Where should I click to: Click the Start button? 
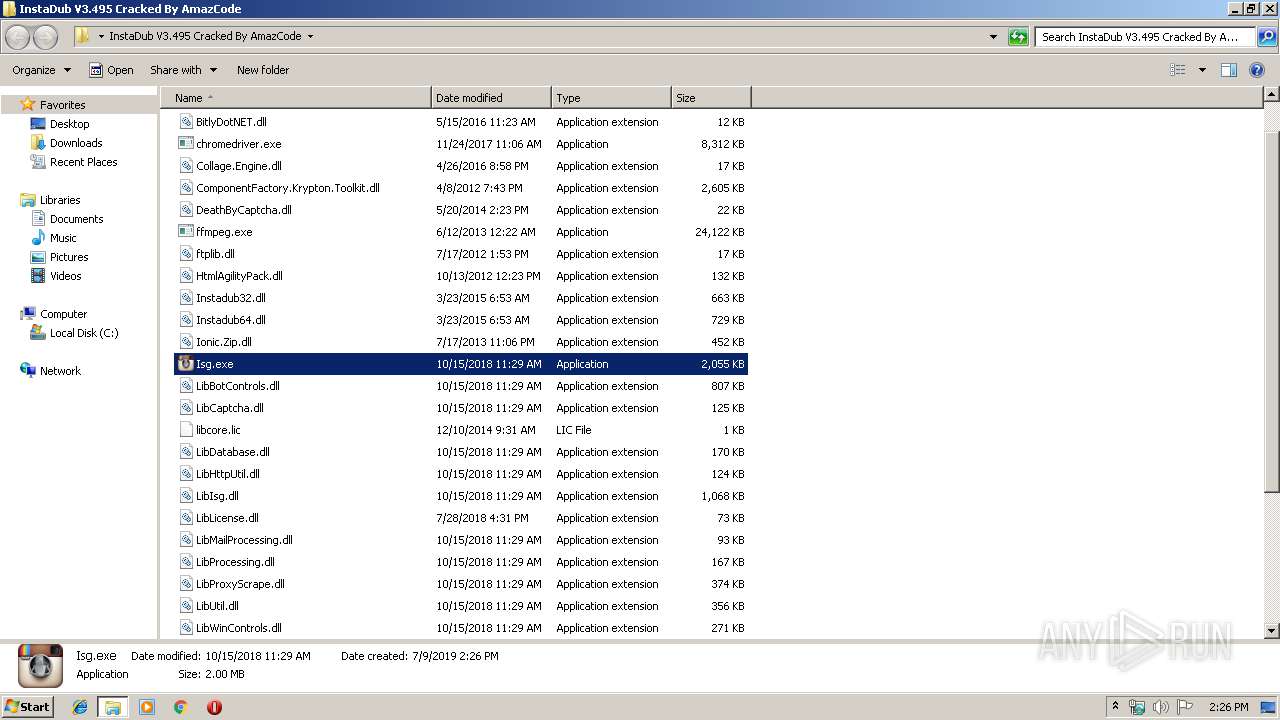click(x=28, y=707)
